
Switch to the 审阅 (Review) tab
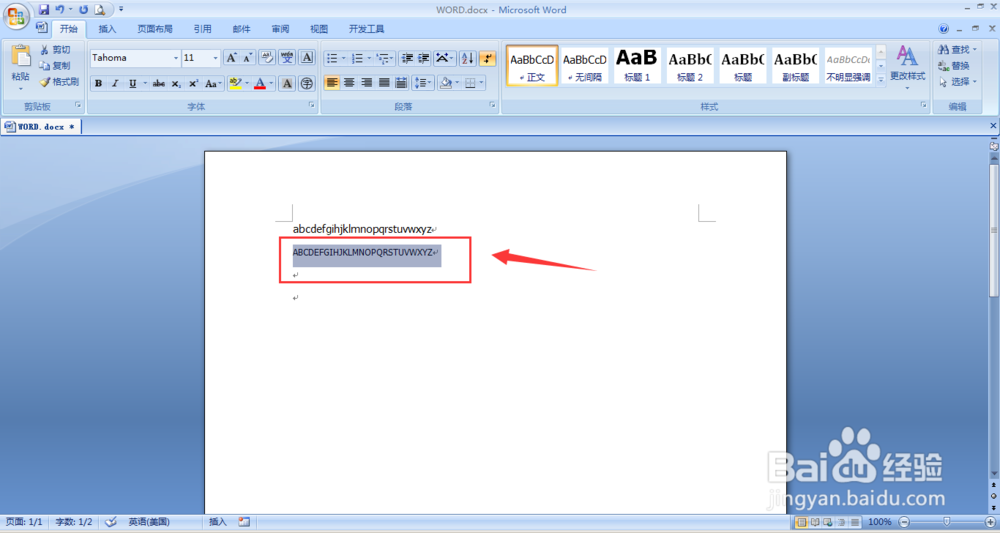tap(280, 29)
